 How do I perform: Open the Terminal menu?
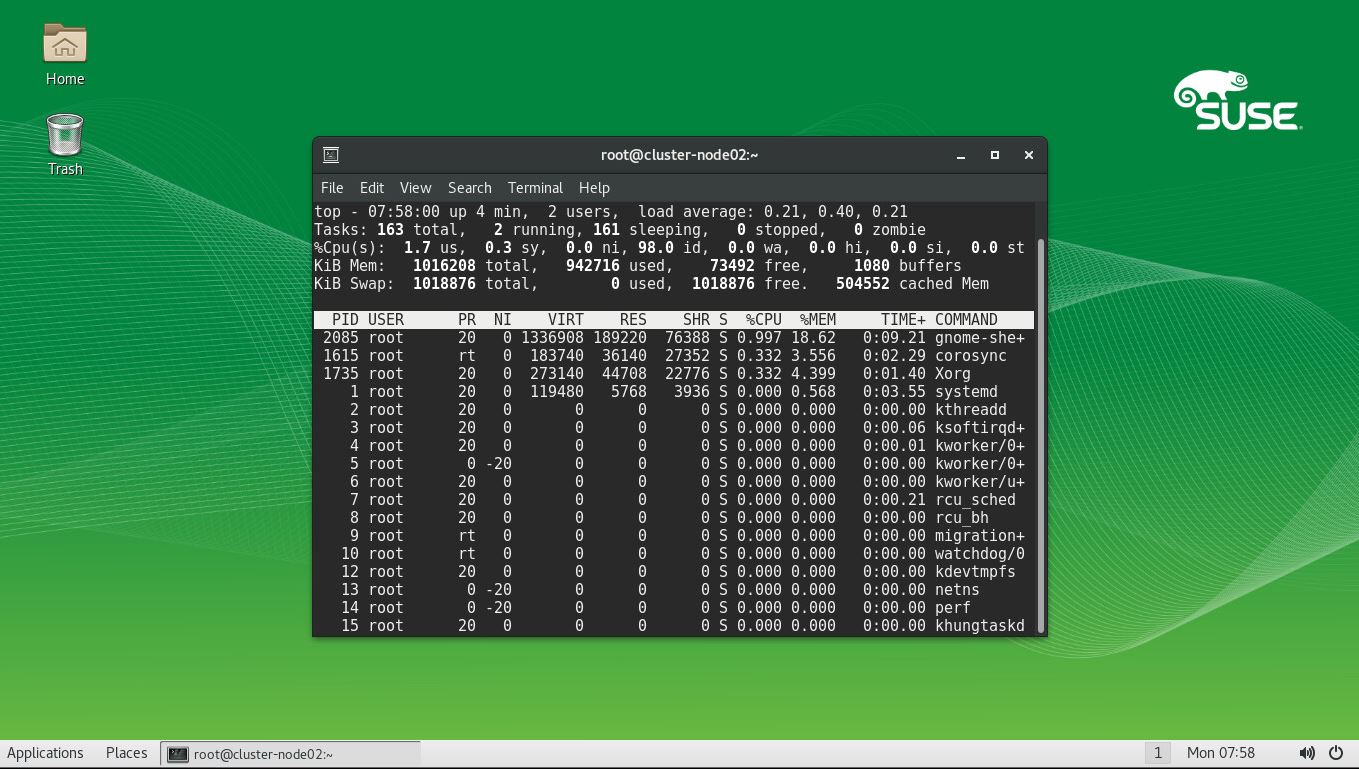point(535,188)
